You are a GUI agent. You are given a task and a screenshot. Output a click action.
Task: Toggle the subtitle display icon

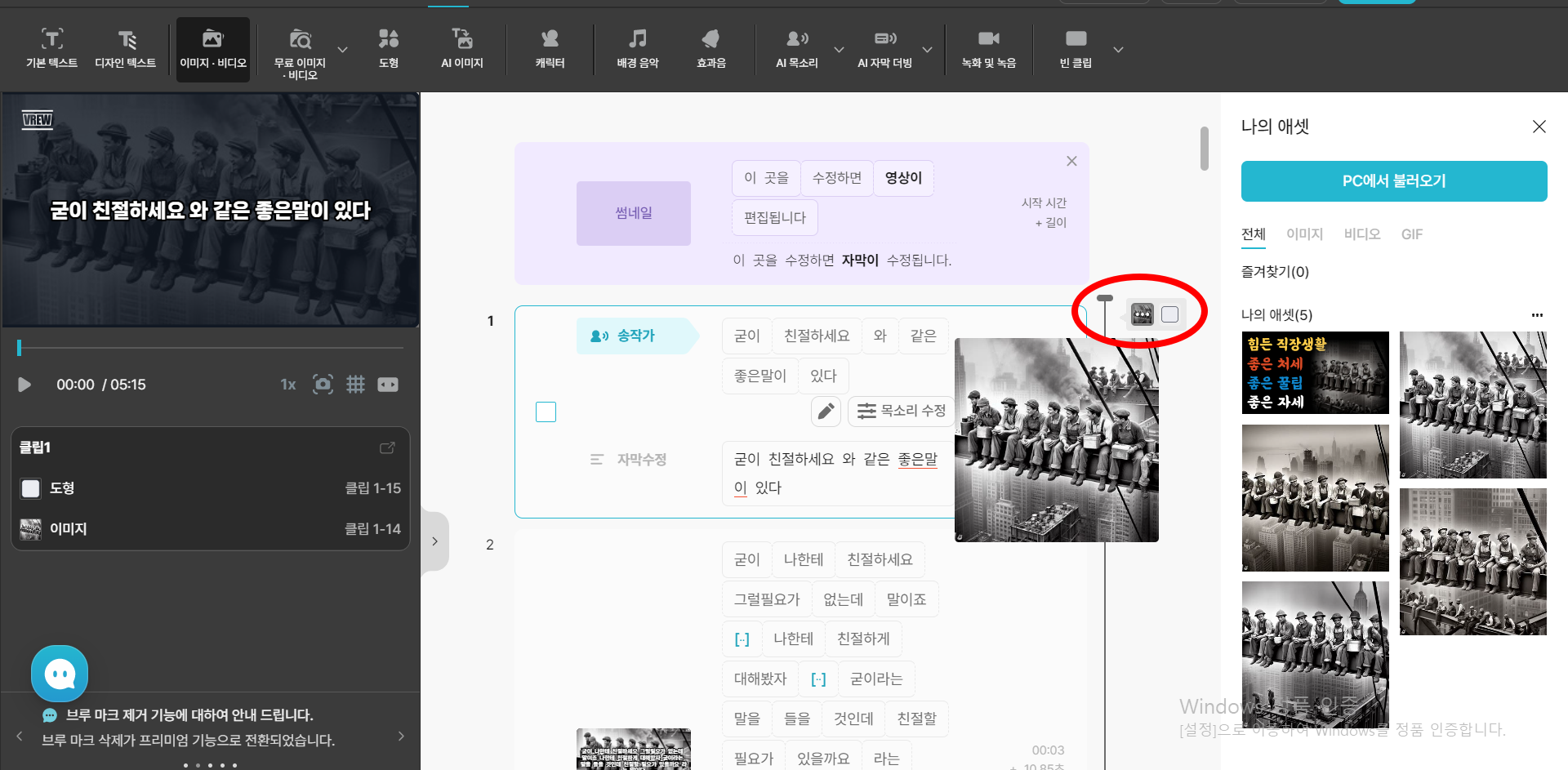click(x=388, y=385)
